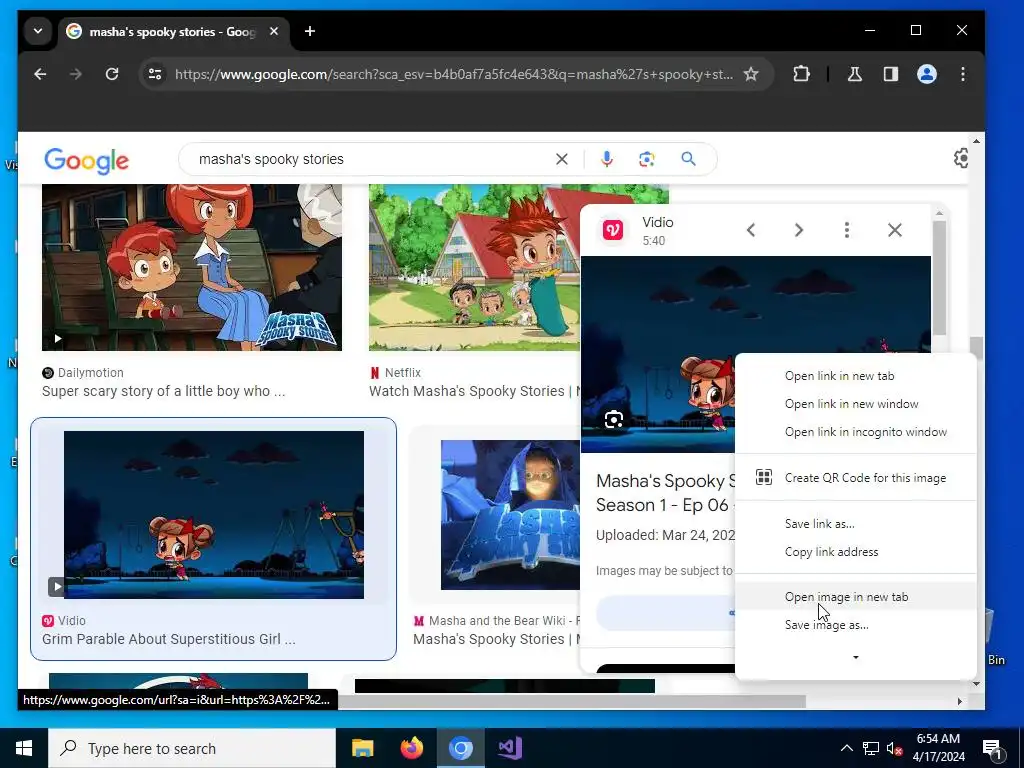Click the Vidio source logo in preview
This screenshot has width=1024, height=768.
click(x=613, y=230)
